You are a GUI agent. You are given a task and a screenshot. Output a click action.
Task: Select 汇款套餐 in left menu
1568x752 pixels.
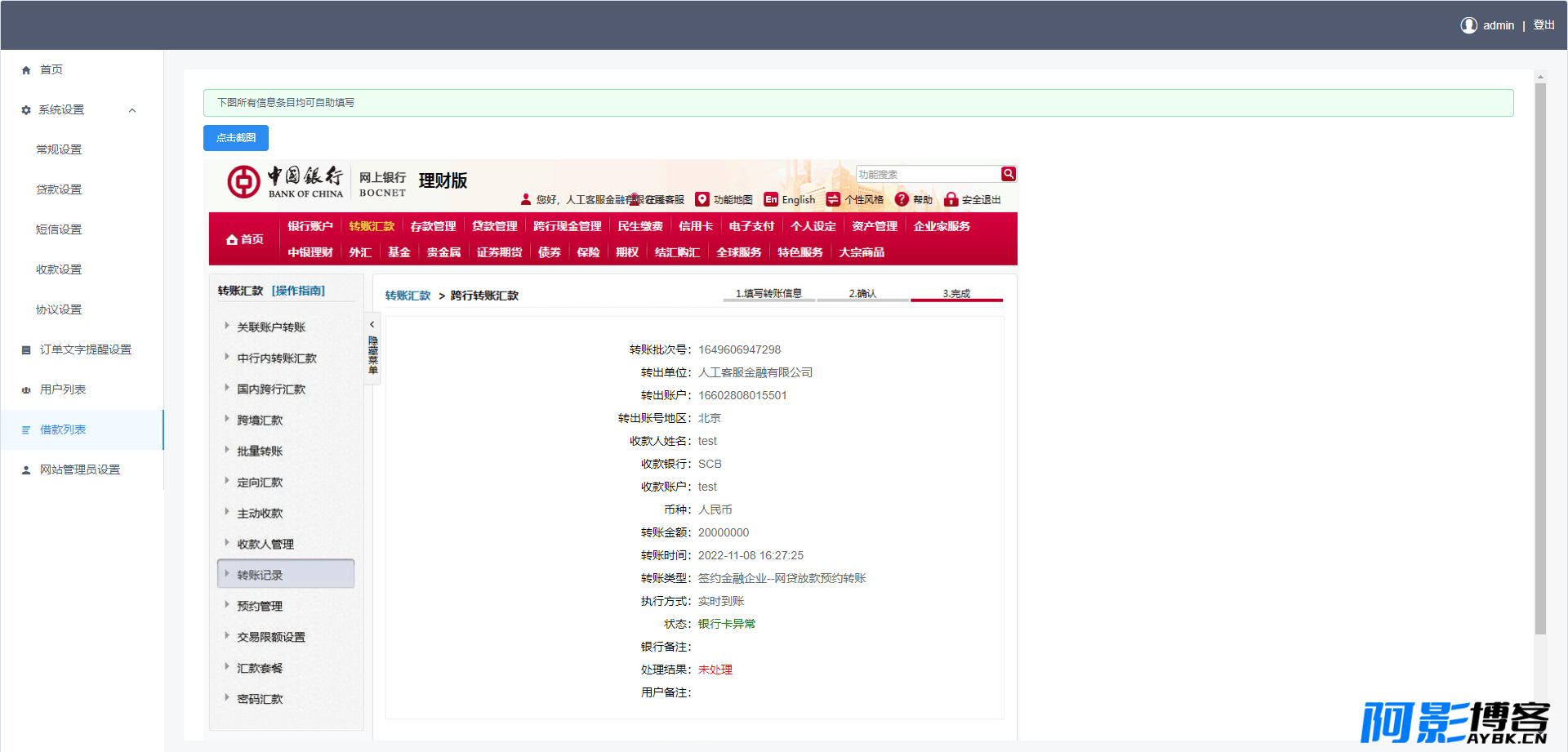pos(260,668)
